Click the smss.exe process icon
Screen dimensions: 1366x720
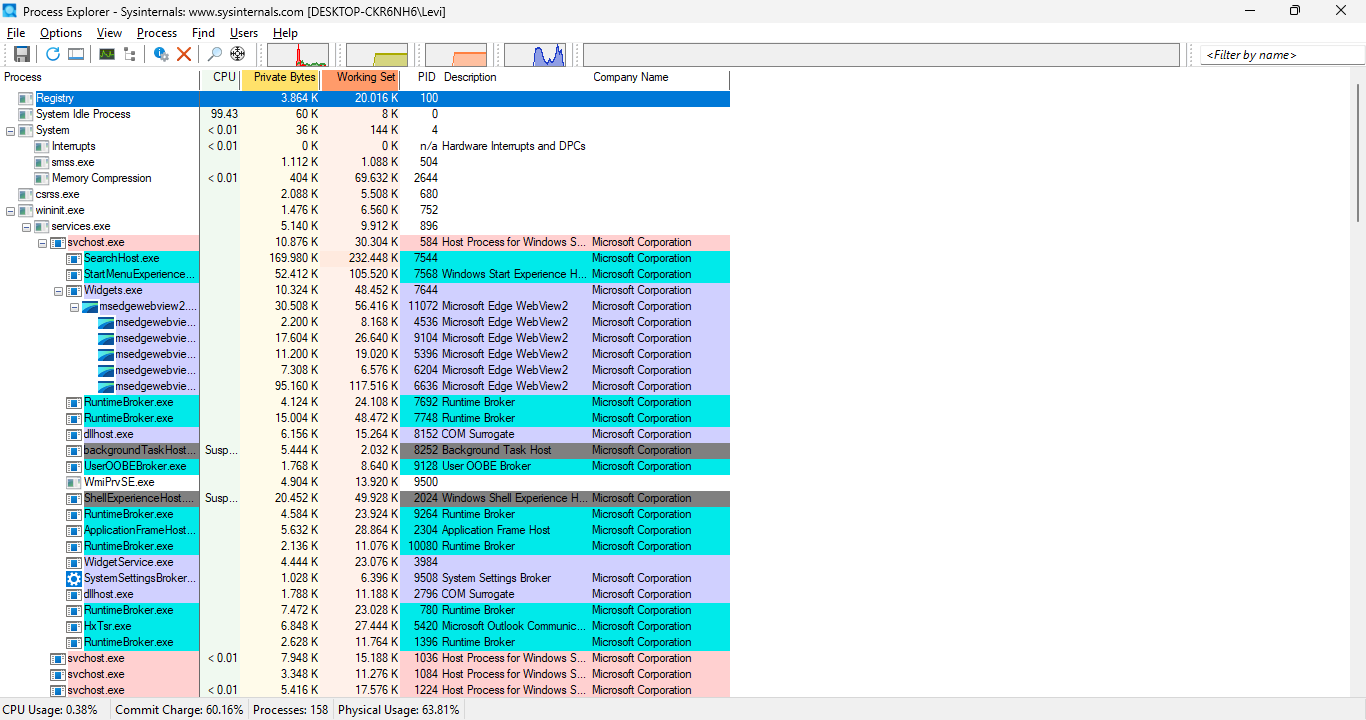pos(42,162)
